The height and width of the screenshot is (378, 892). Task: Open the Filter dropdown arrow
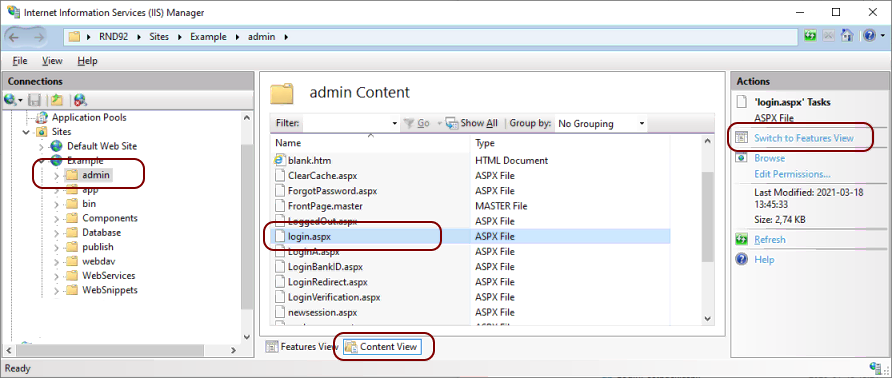coord(395,124)
